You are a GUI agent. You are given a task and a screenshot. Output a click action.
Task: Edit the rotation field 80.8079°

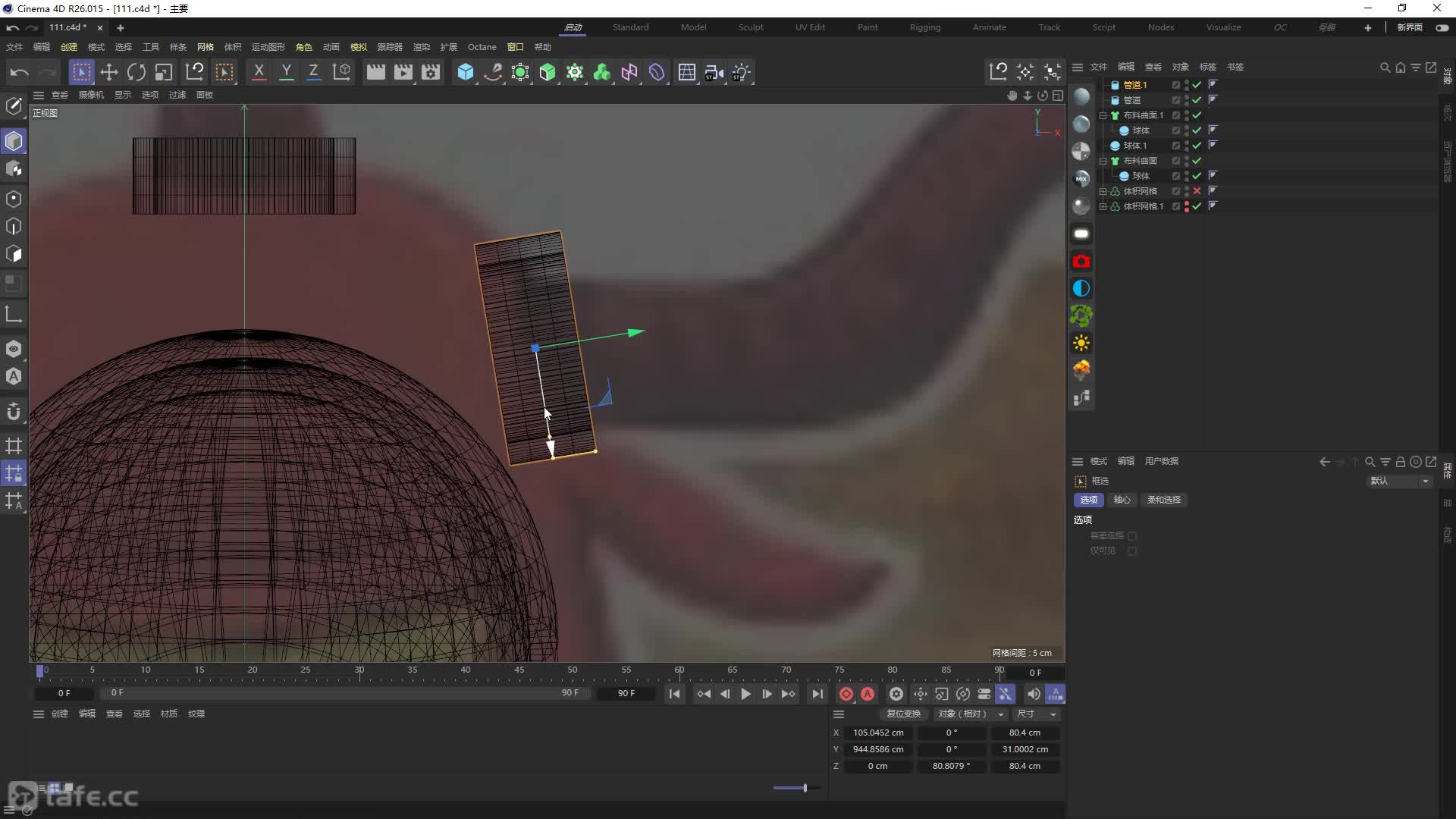click(x=951, y=766)
